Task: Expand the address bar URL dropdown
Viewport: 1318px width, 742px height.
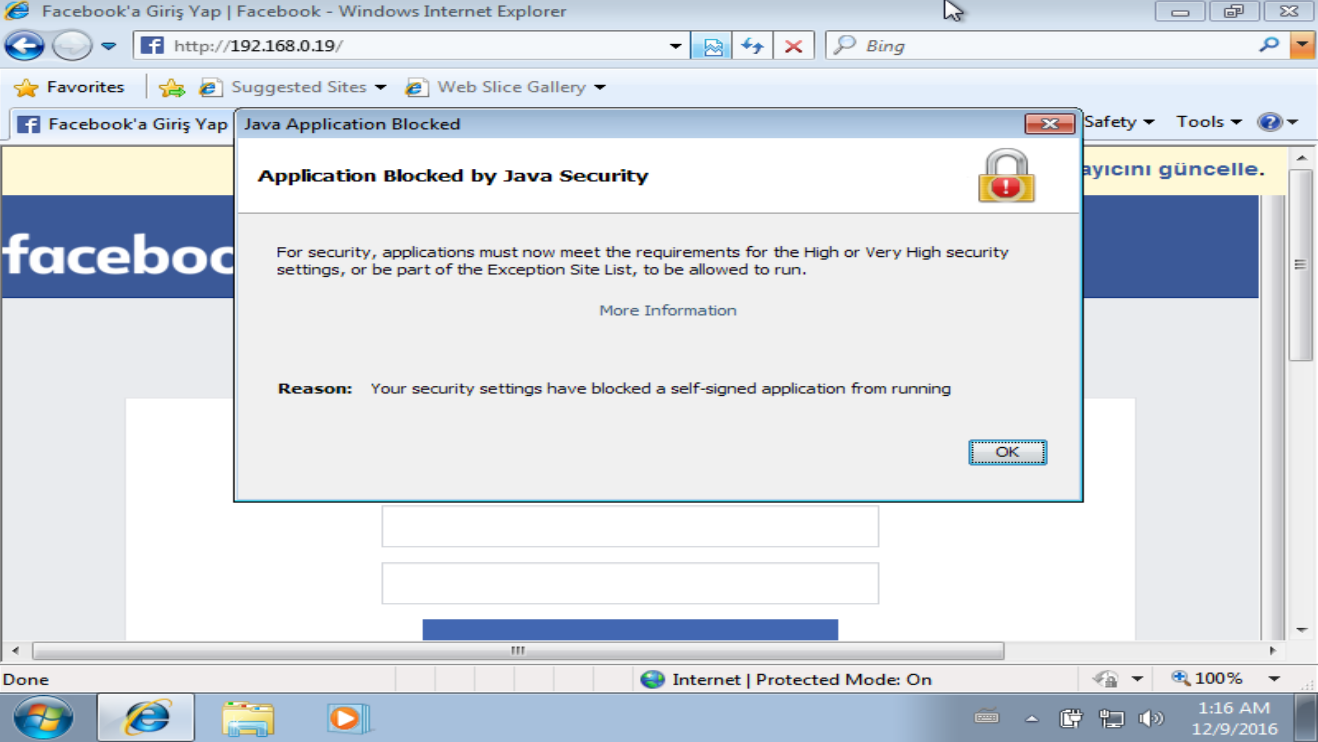Action: (676, 46)
